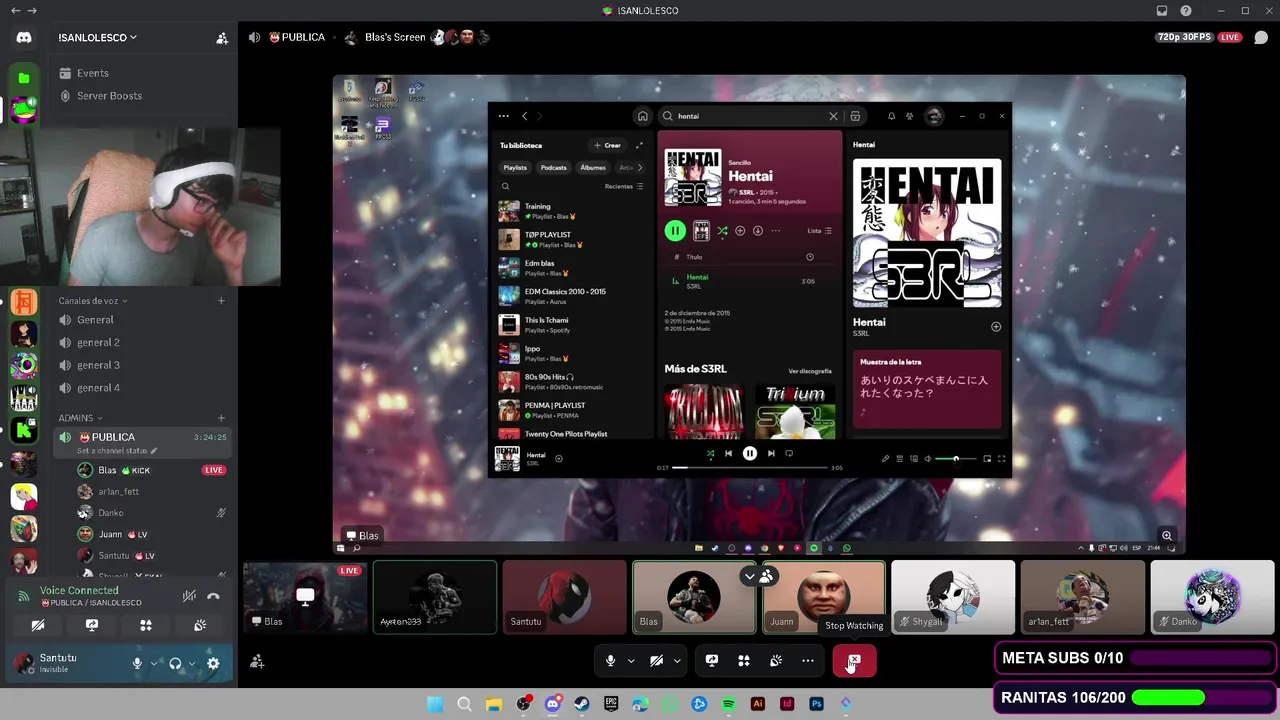
Task: Add channel plus next to Canales de voz
Action: tap(221, 301)
